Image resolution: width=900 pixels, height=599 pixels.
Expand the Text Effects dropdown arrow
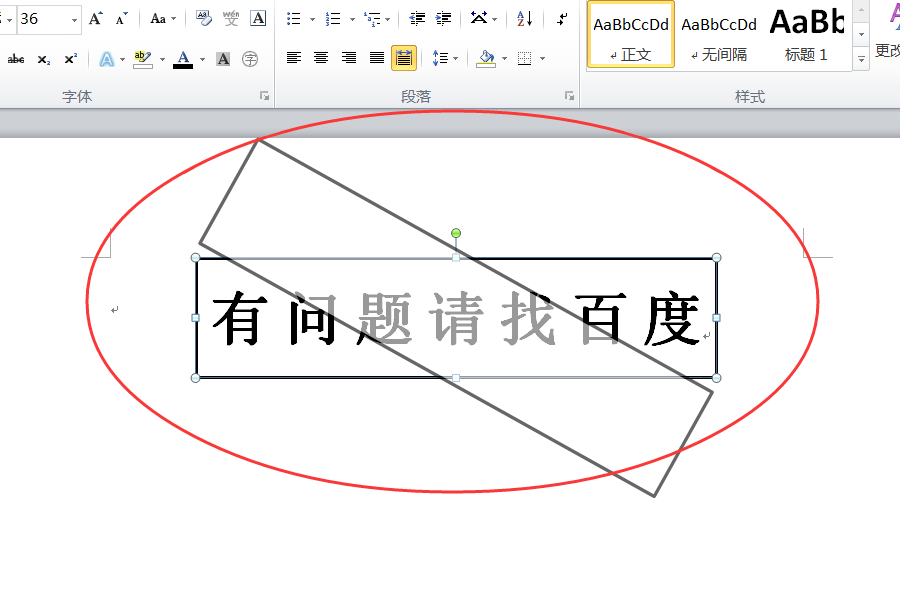[122, 59]
